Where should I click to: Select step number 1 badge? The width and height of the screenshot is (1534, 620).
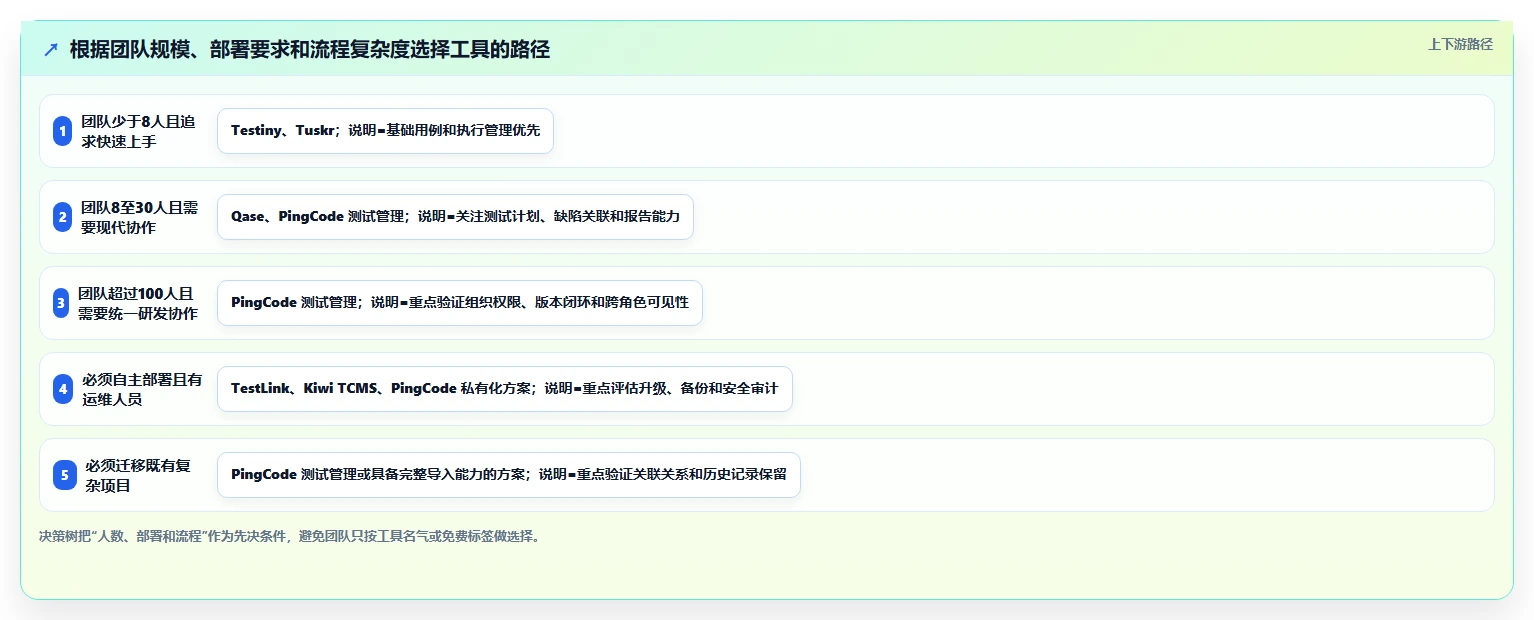63,131
